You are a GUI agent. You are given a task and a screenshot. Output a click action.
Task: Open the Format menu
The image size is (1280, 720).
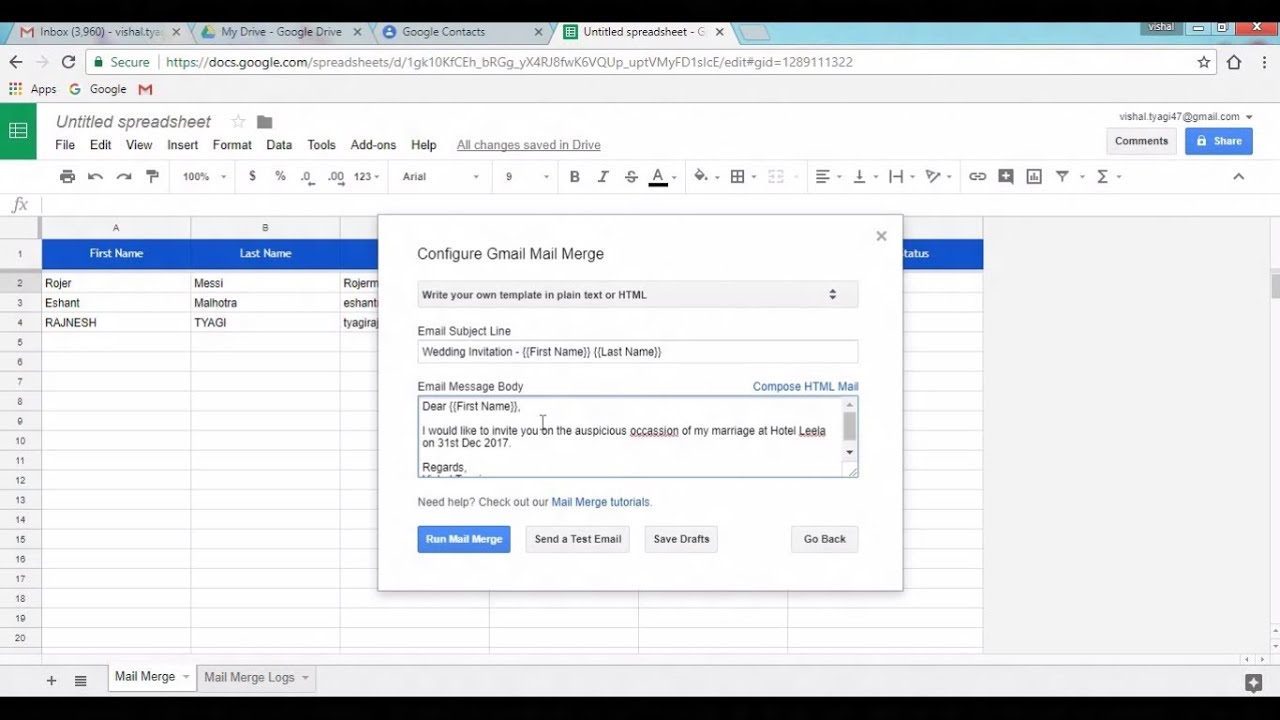232,145
